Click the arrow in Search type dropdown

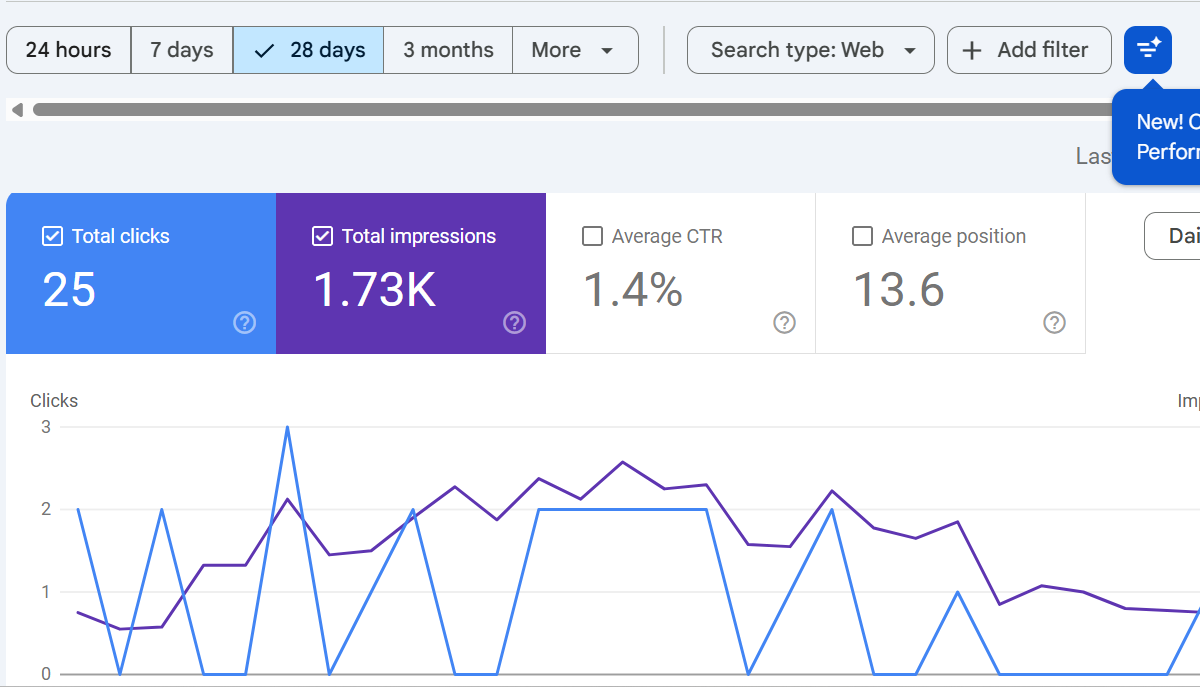point(910,51)
